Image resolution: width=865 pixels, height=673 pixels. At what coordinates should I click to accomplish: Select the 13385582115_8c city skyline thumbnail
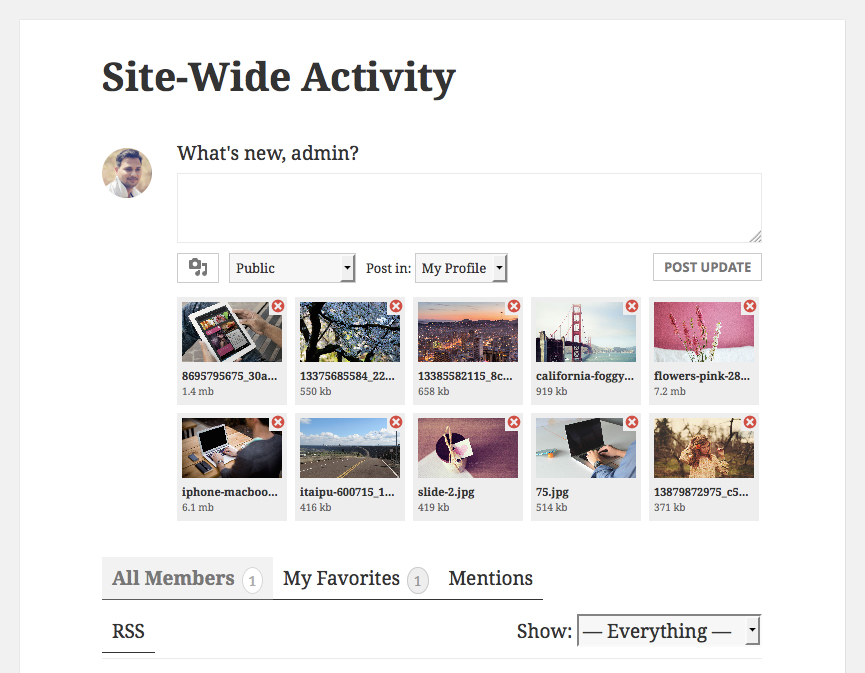coord(467,332)
